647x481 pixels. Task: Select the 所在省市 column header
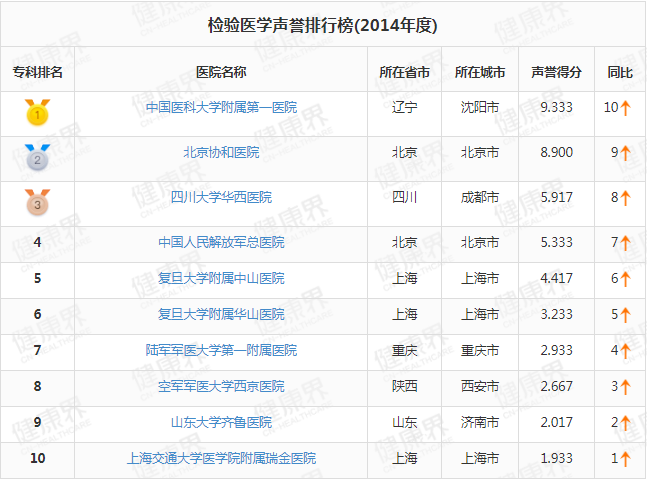point(404,72)
